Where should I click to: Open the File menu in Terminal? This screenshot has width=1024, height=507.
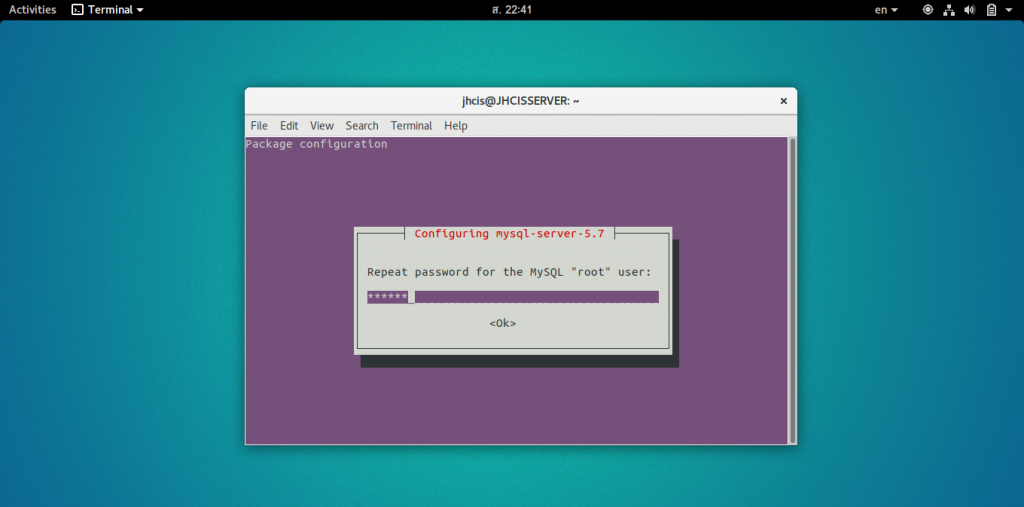coord(259,125)
